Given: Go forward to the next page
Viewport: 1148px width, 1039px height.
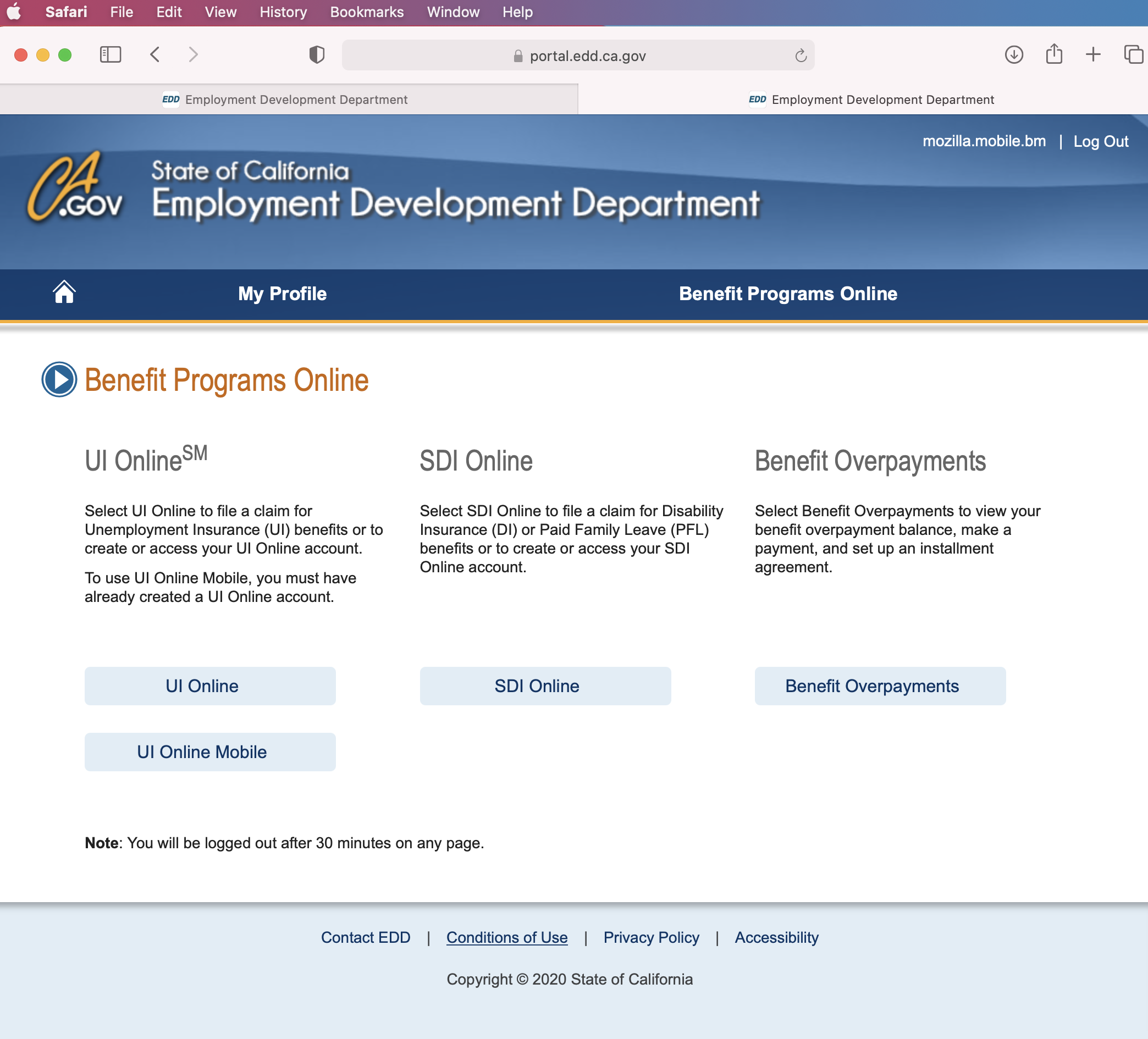Looking at the screenshot, I should [194, 54].
